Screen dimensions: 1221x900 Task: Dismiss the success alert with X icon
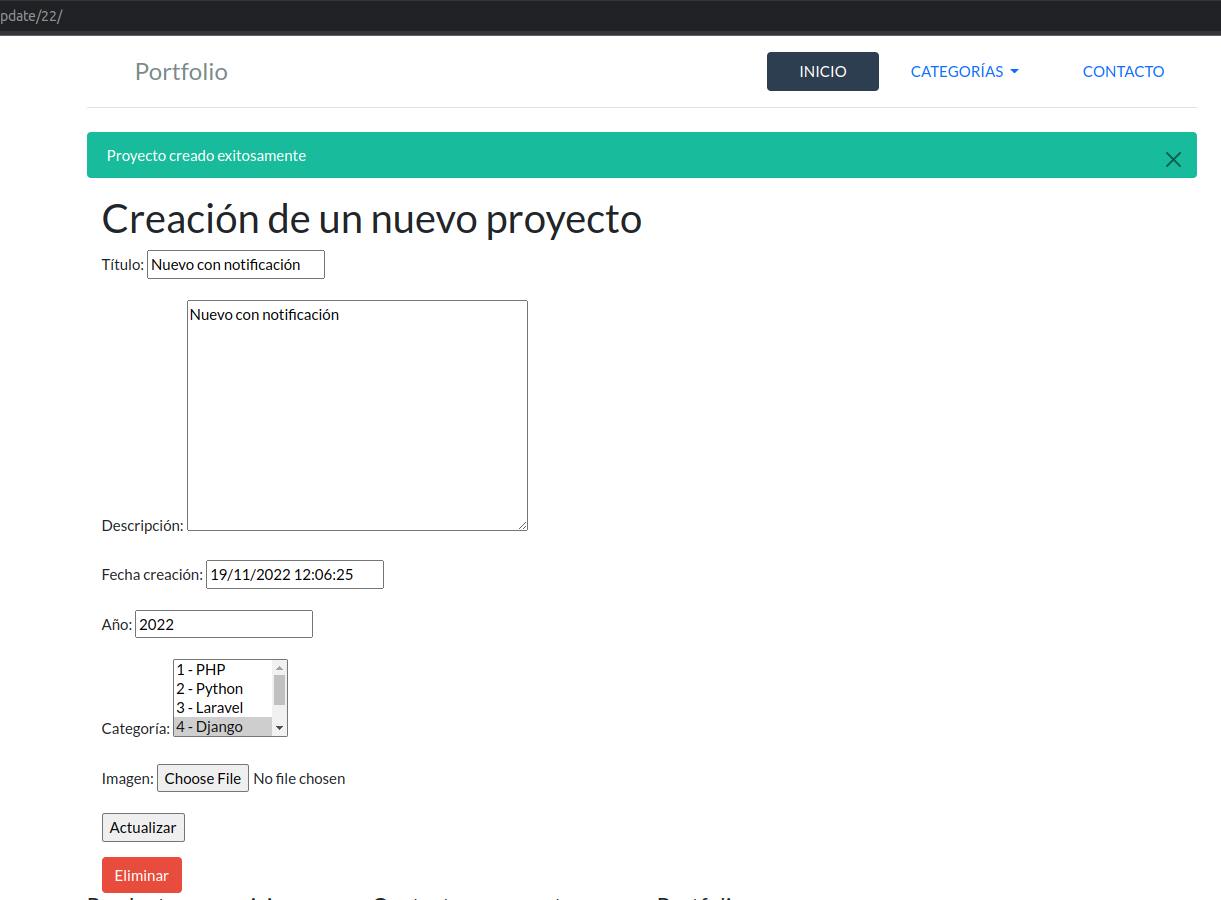tap(1173, 159)
